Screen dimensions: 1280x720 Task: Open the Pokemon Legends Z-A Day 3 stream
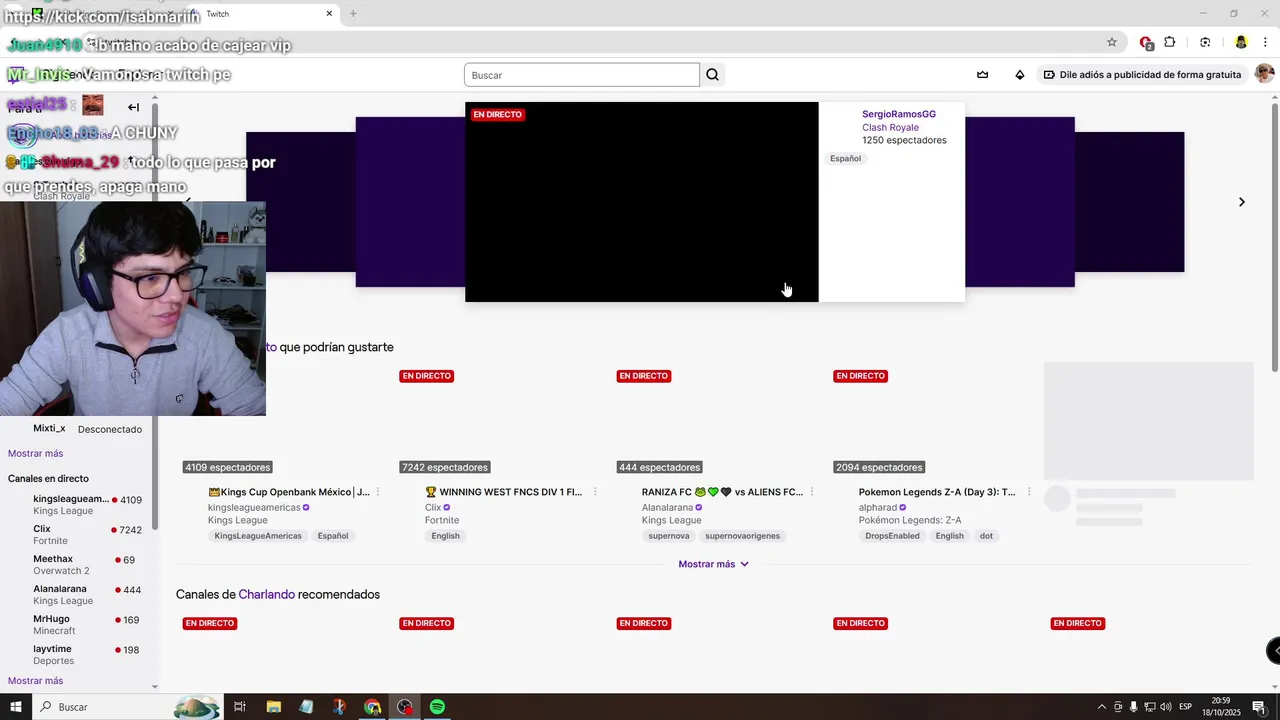937,492
